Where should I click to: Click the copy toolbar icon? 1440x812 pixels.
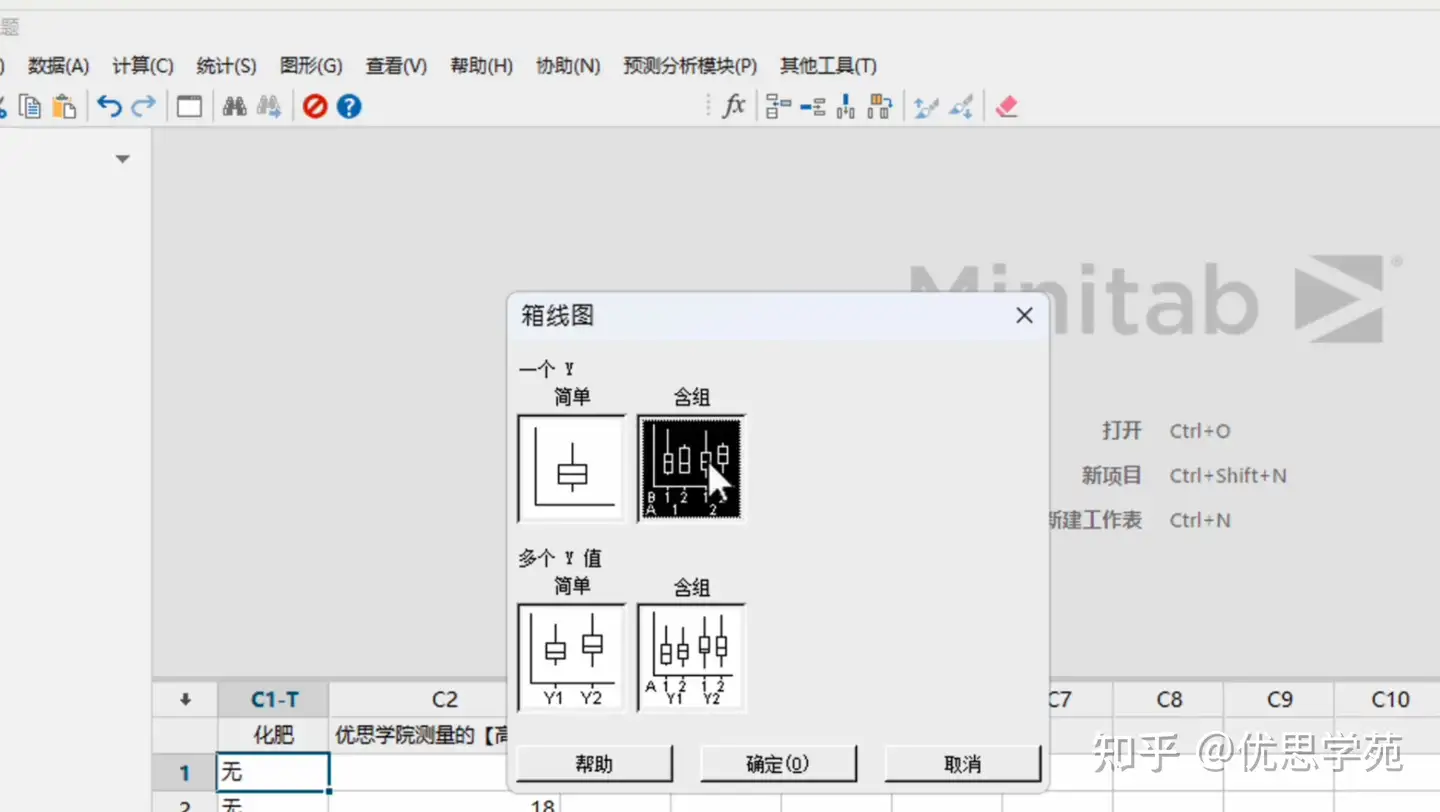pyautogui.click(x=30, y=106)
